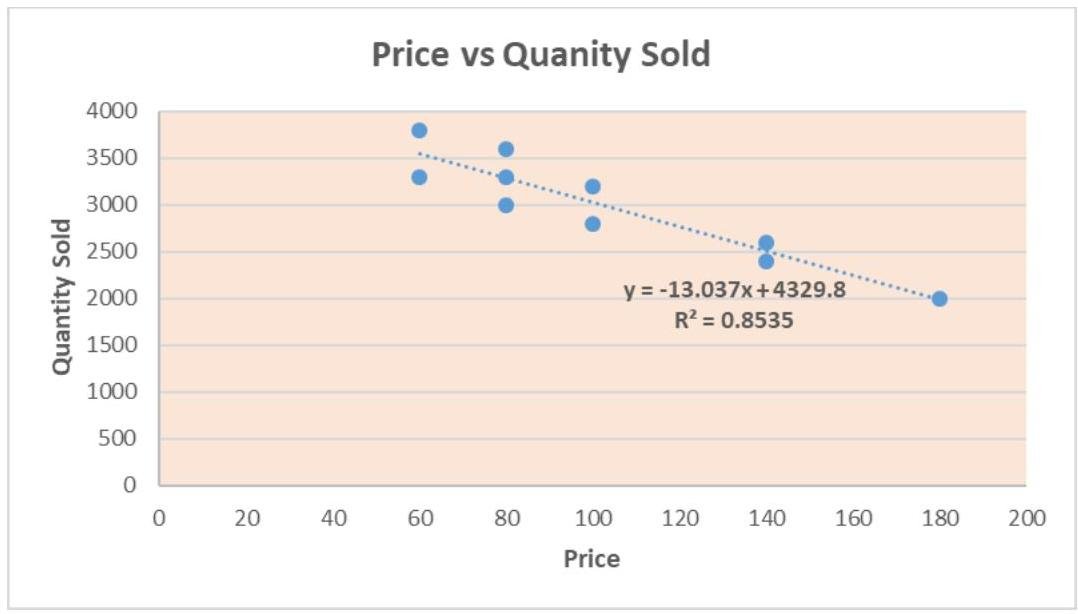Select the "Price" horizontal axis title

pyautogui.click(x=591, y=558)
